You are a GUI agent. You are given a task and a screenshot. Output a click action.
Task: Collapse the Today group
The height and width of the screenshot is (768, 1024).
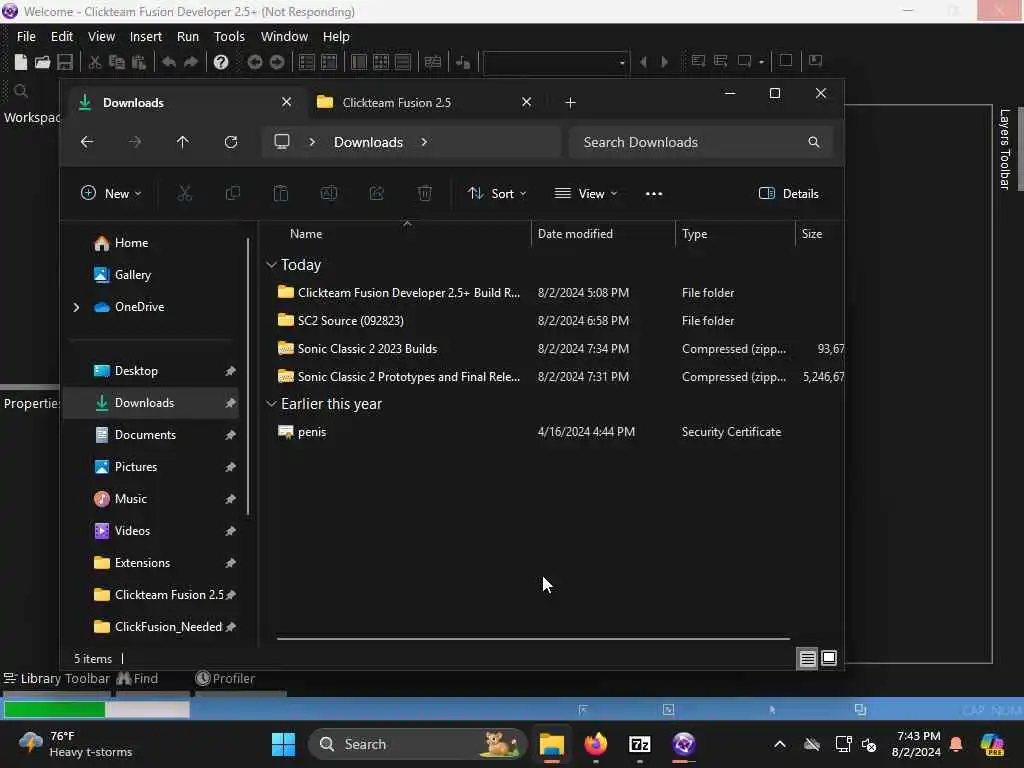(x=271, y=264)
